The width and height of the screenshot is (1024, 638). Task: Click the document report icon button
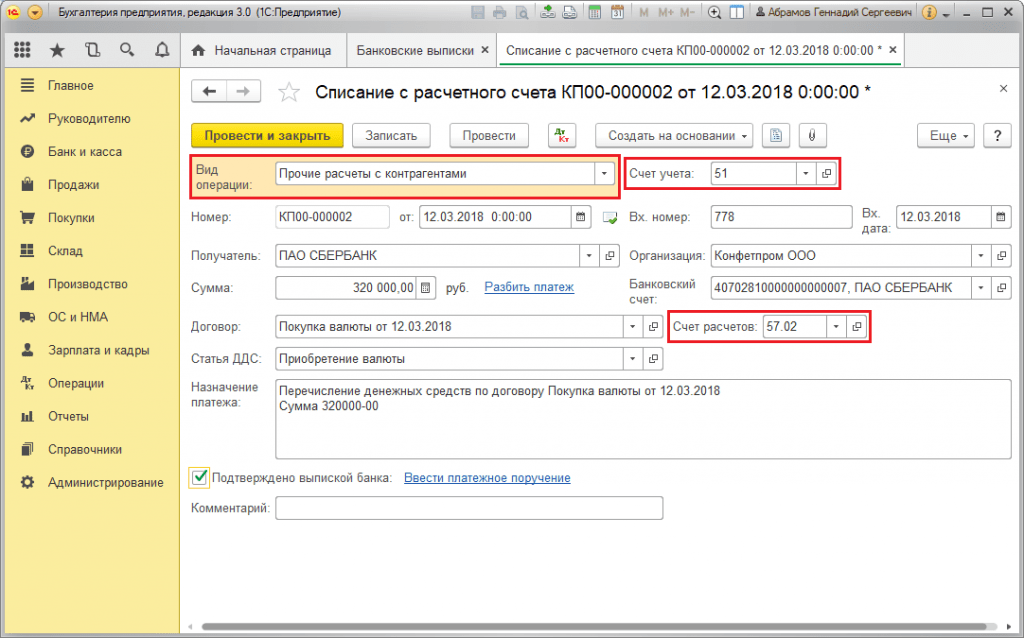tap(776, 136)
